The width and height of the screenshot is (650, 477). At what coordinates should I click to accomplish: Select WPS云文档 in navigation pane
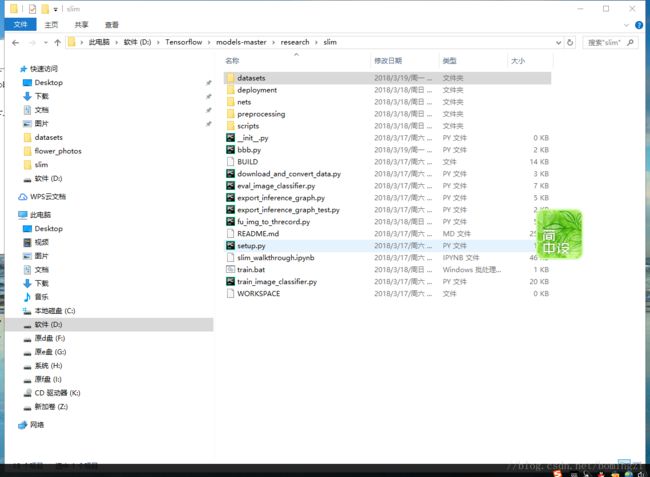tap(48, 196)
